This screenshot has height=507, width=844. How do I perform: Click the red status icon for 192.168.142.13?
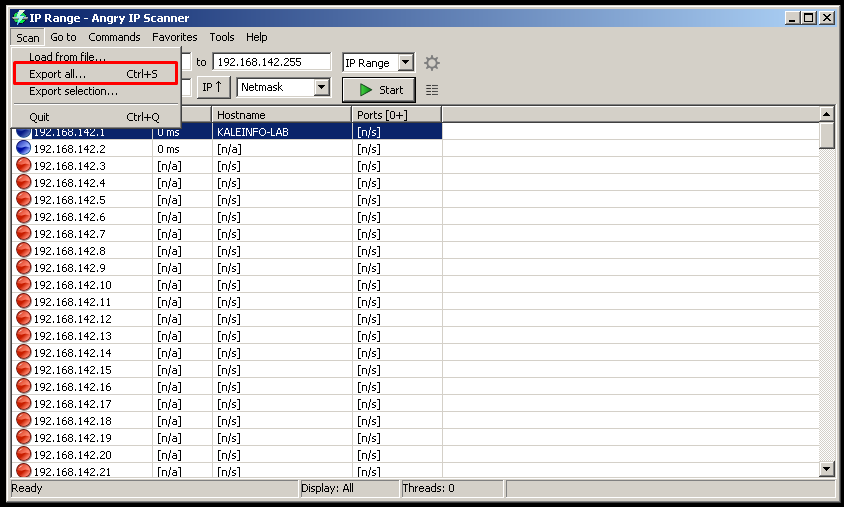23,335
